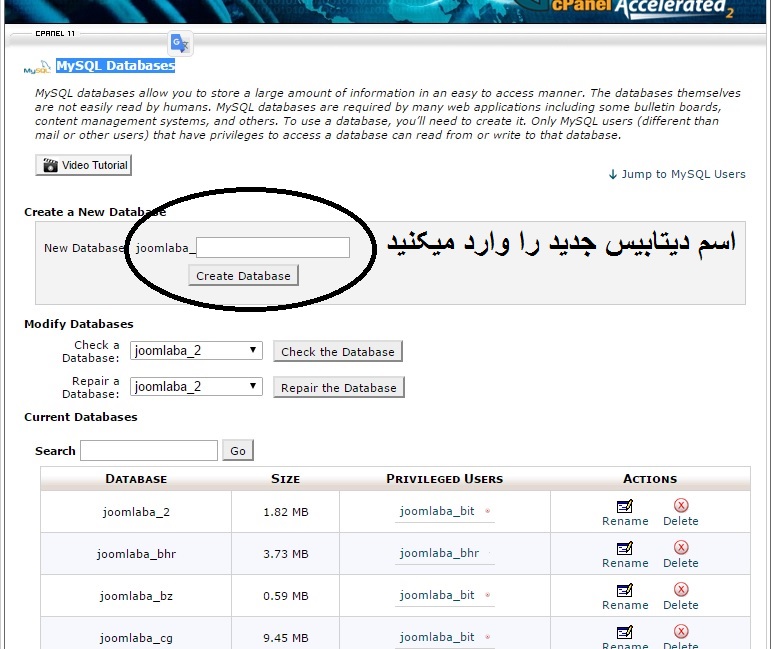This screenshot has height=649, width=771.
Task: Click the MySQL logo icon
Action: coord(37,67)
